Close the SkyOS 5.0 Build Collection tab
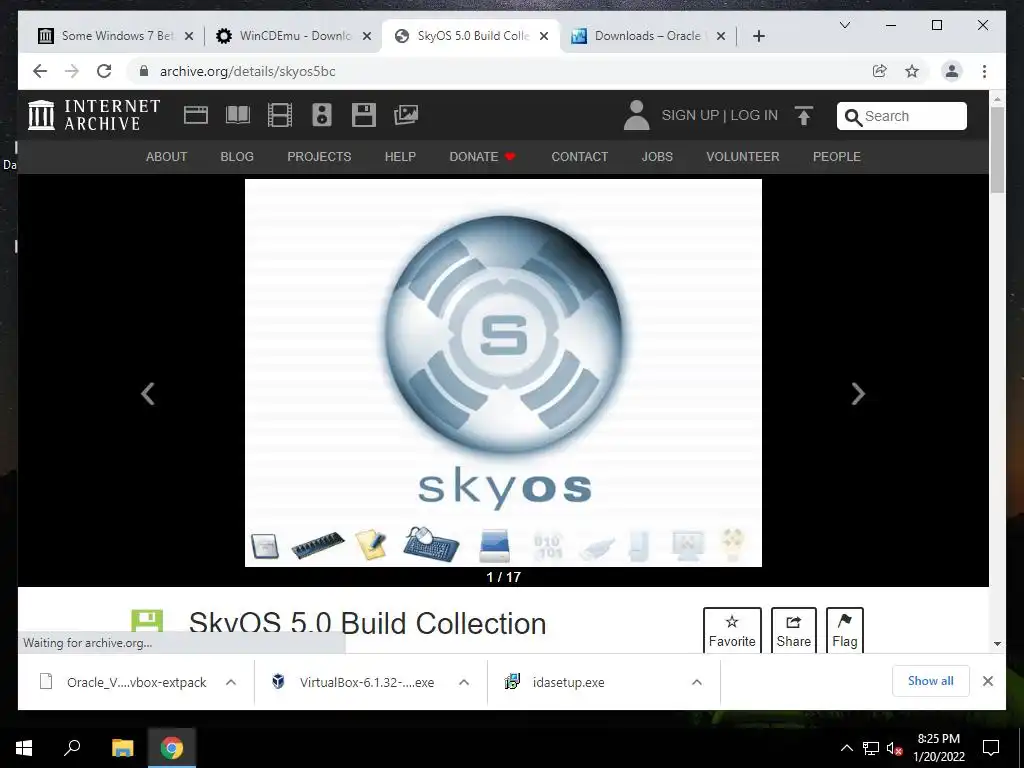The height and width of the screenshot is (768, 1024). pos(544,36)
